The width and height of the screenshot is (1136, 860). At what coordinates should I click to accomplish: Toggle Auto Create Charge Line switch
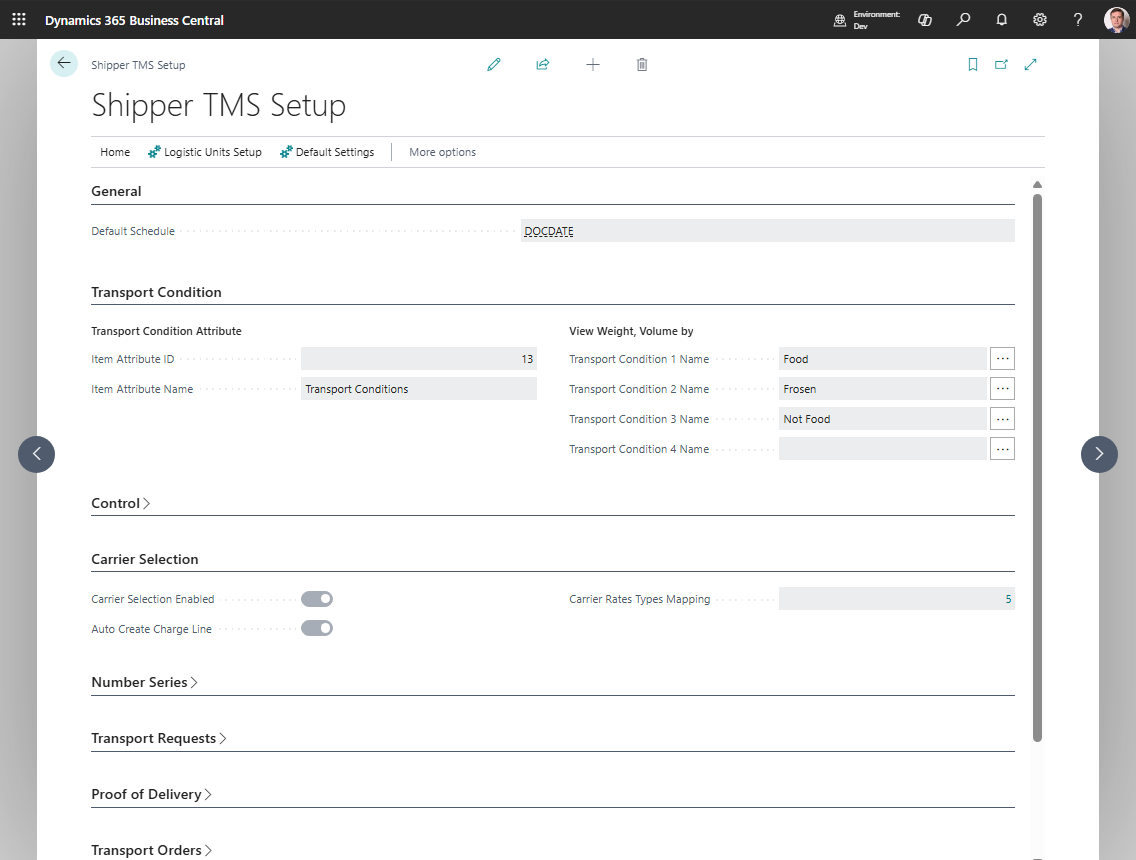[317, 628]
